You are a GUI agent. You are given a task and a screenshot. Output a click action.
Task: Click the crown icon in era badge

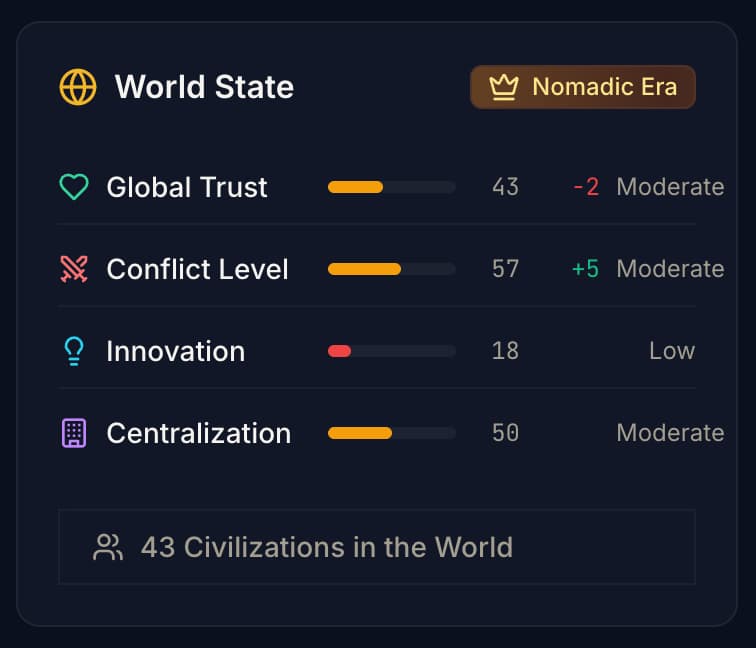pos(502,87)
